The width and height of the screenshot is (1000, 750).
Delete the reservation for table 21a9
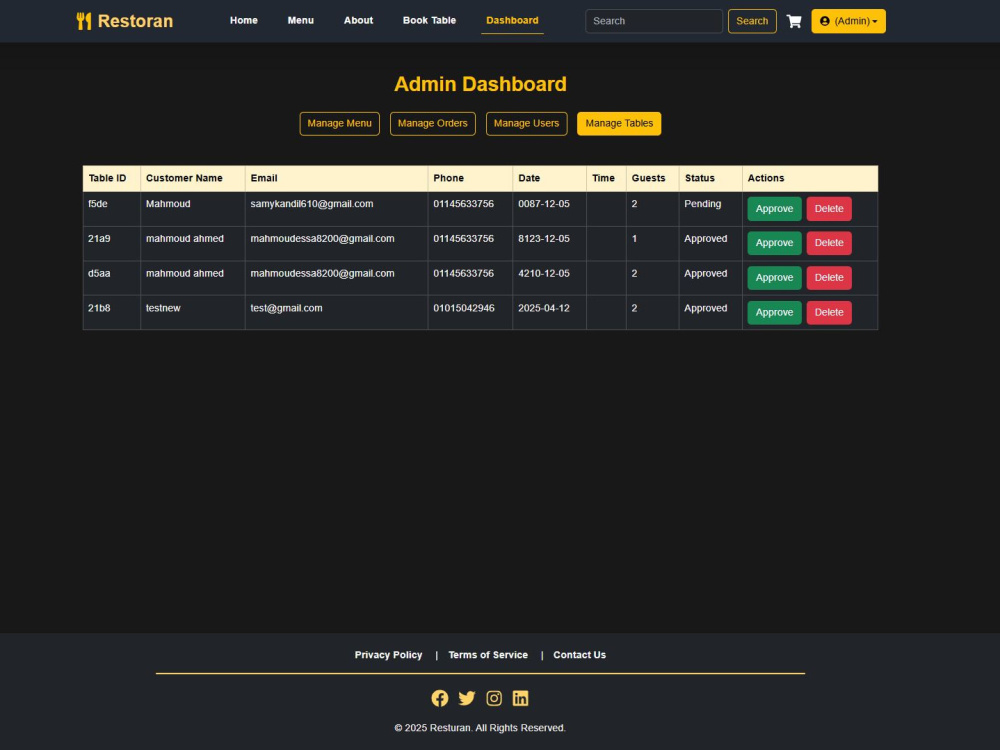[x=828, y=243]
